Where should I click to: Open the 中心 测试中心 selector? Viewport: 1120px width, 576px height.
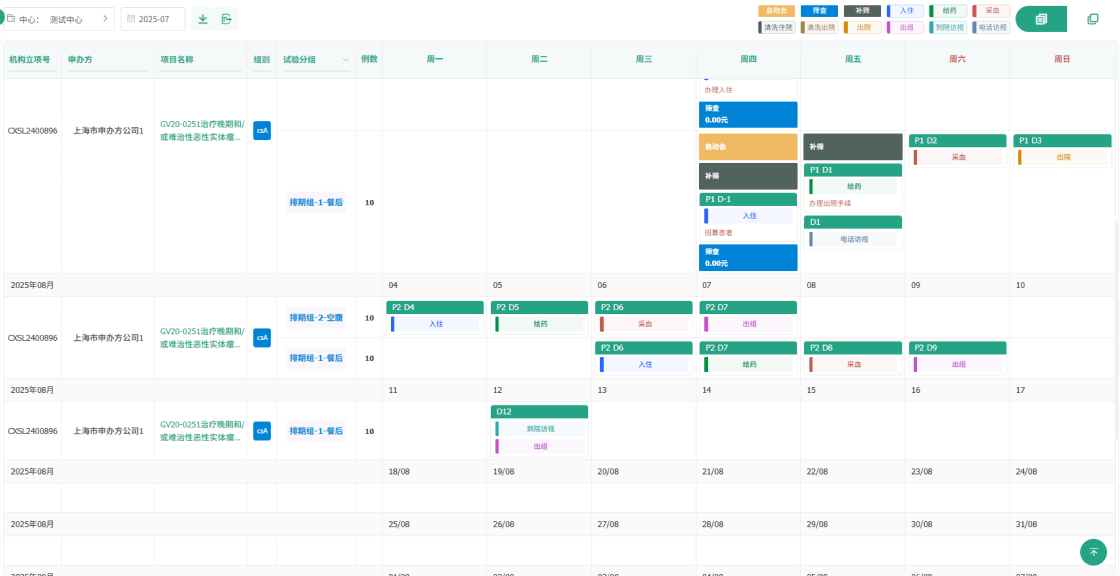tap(60, 19)
